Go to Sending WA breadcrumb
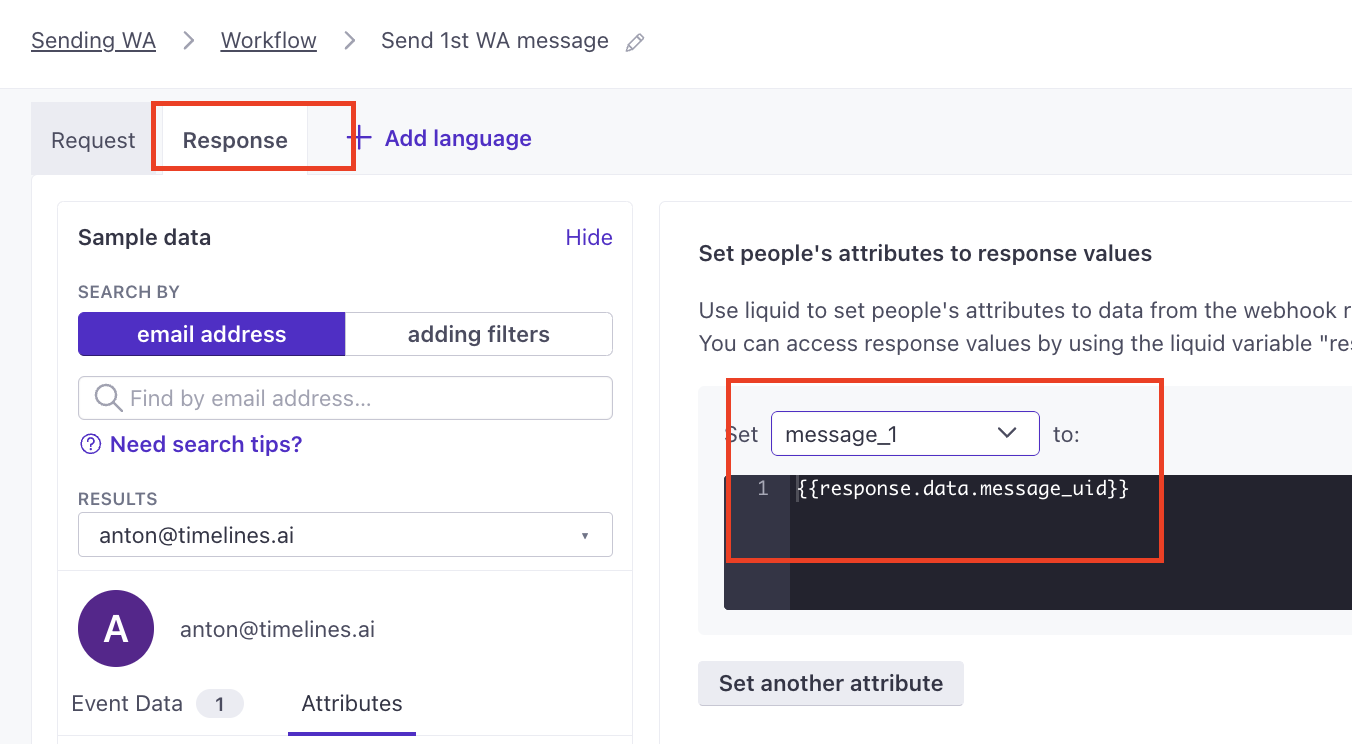Image resolution: width=1352 pixels, height=744 pixels. pos(93,41)
